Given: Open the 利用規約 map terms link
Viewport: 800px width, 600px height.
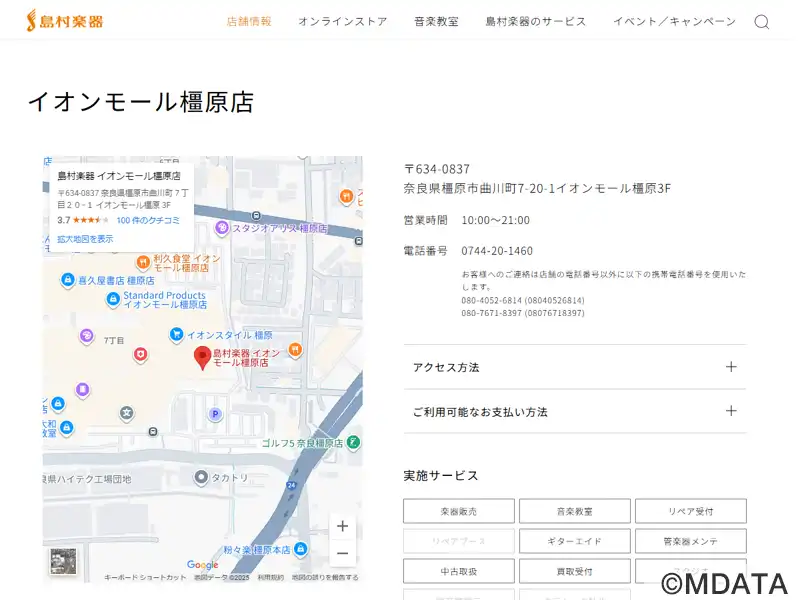Looking at the screenshot, I should [270, 578].
